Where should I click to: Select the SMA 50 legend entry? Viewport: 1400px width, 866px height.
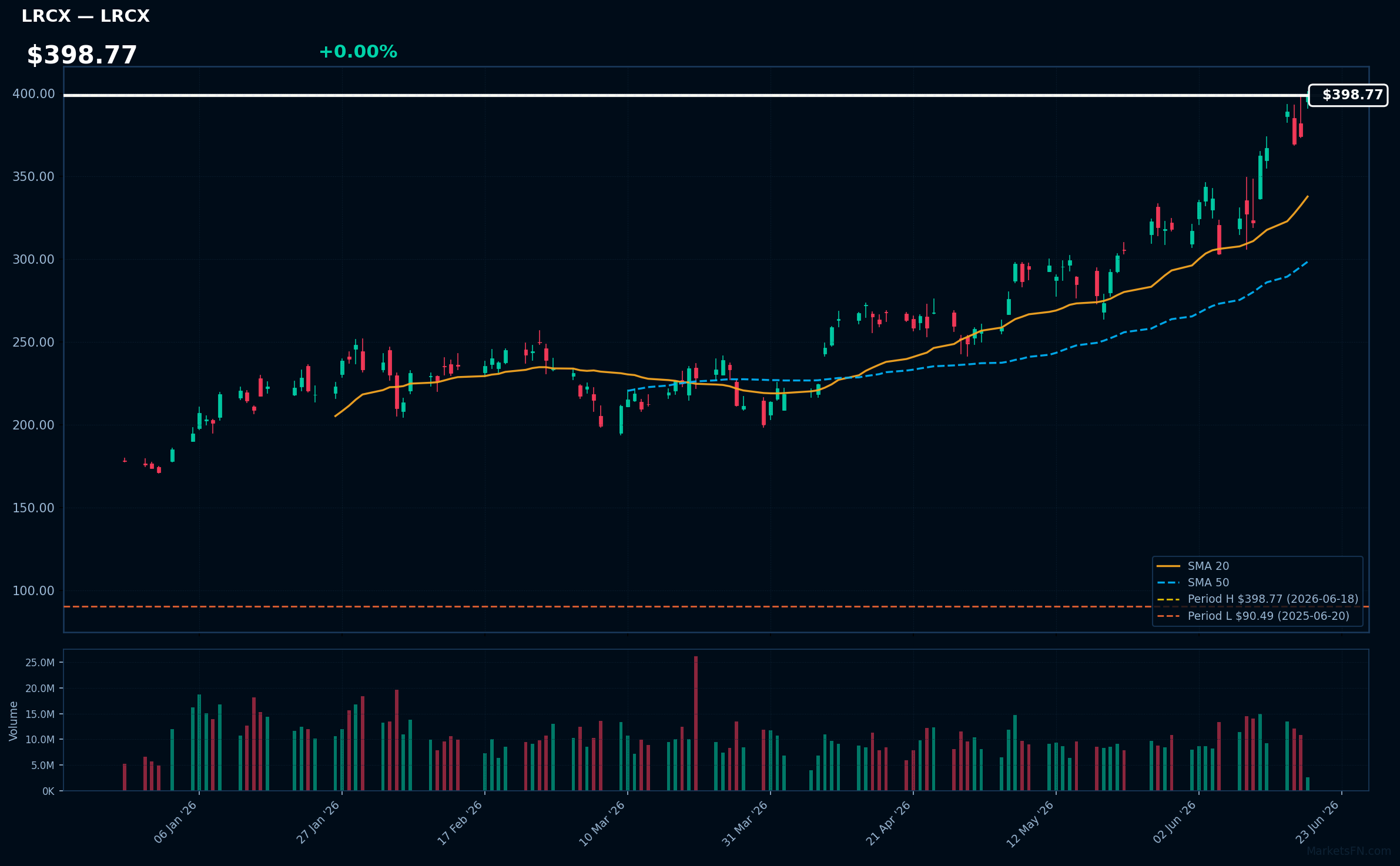pyautogui.click(x=1193, y=582)
